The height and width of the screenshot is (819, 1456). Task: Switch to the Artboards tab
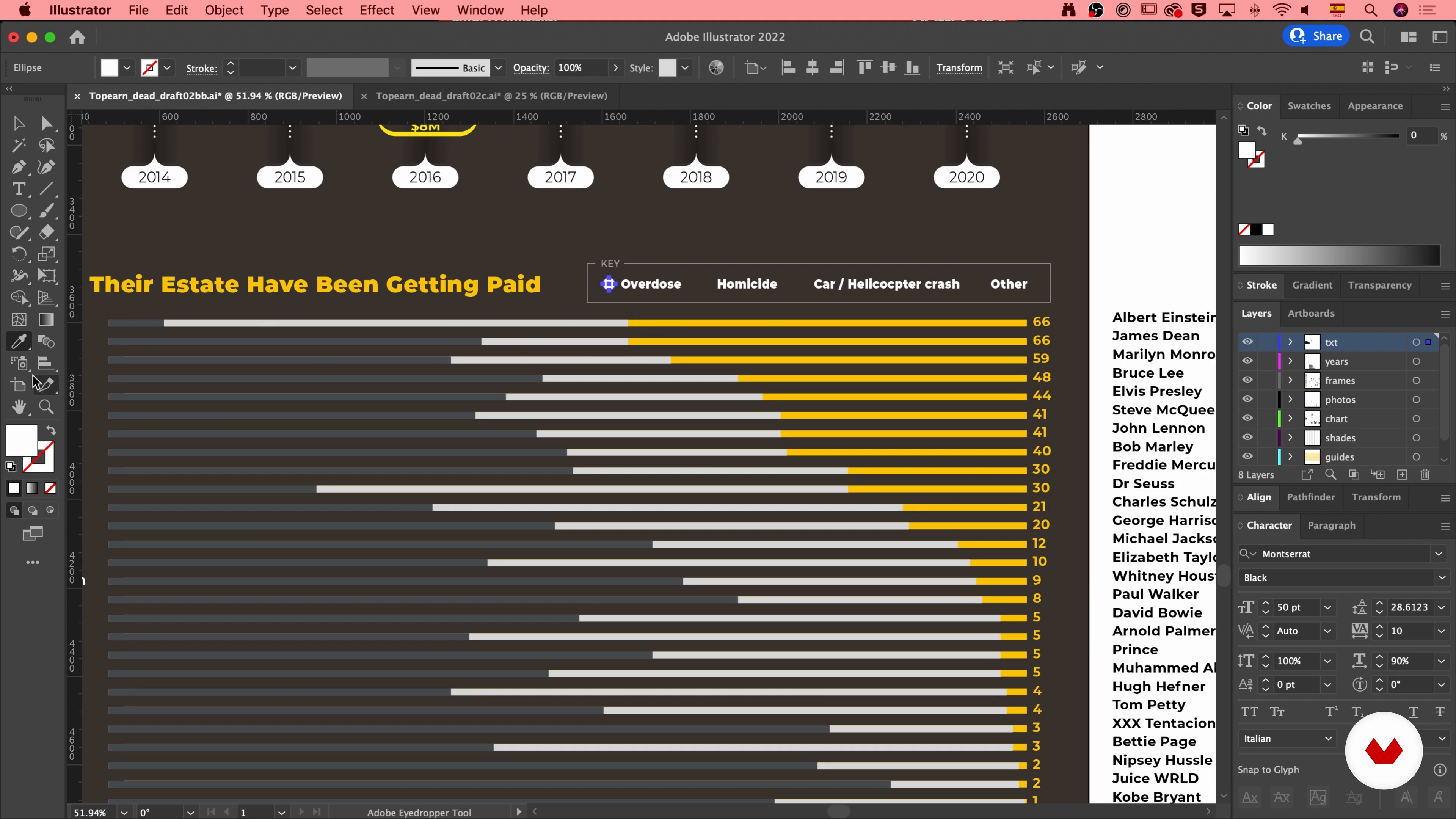point(1311,313)
